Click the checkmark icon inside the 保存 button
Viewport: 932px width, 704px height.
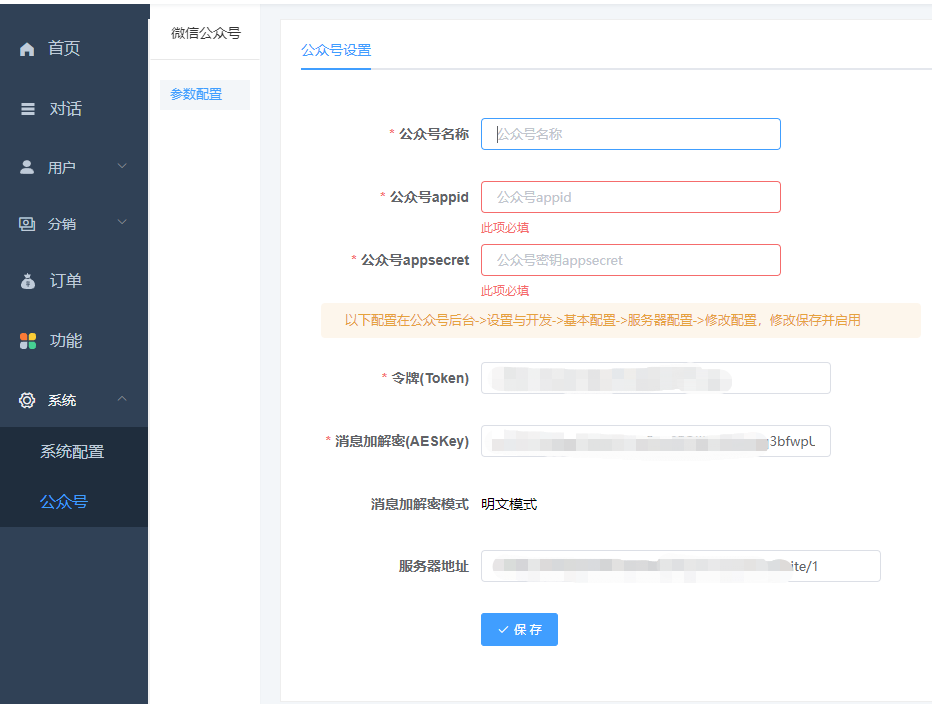[x=504, y=629]
